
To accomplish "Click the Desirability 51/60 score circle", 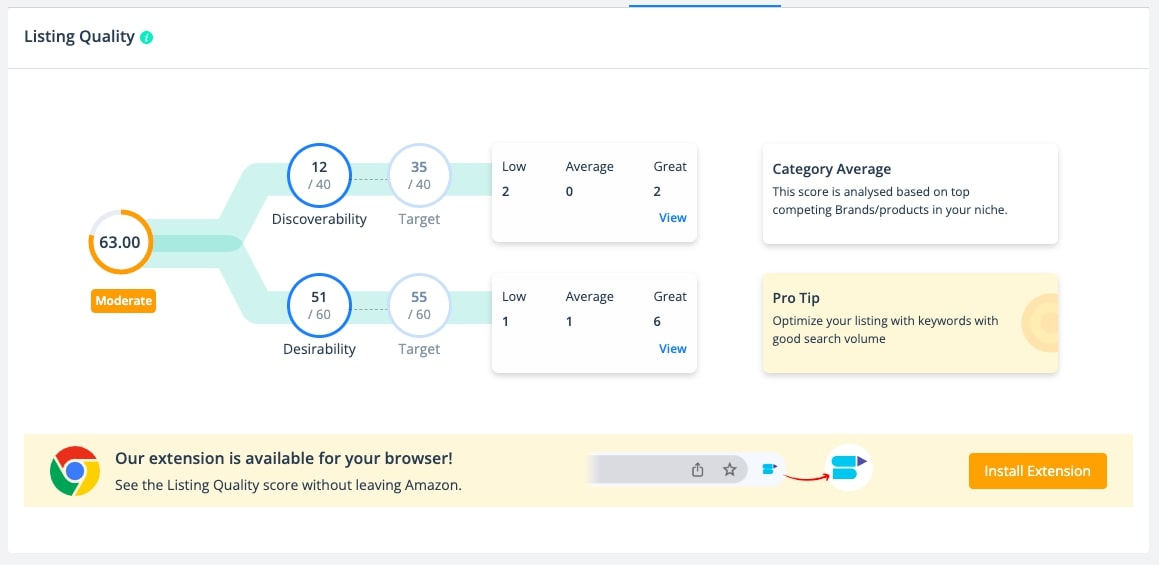I will pyautogui.click(x=319, y=305).
